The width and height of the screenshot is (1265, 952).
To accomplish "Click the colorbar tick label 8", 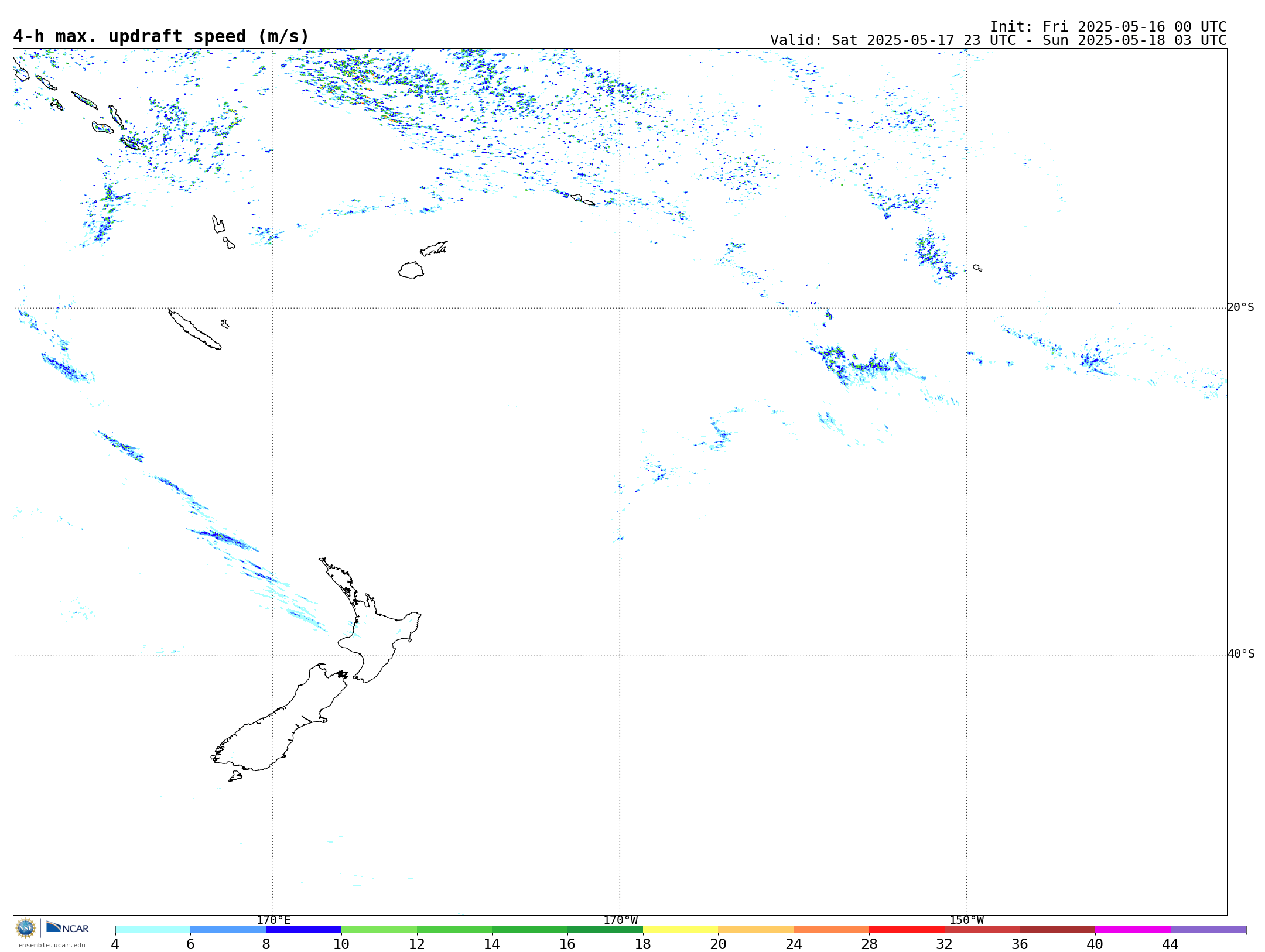I will [x=266, y=944].
